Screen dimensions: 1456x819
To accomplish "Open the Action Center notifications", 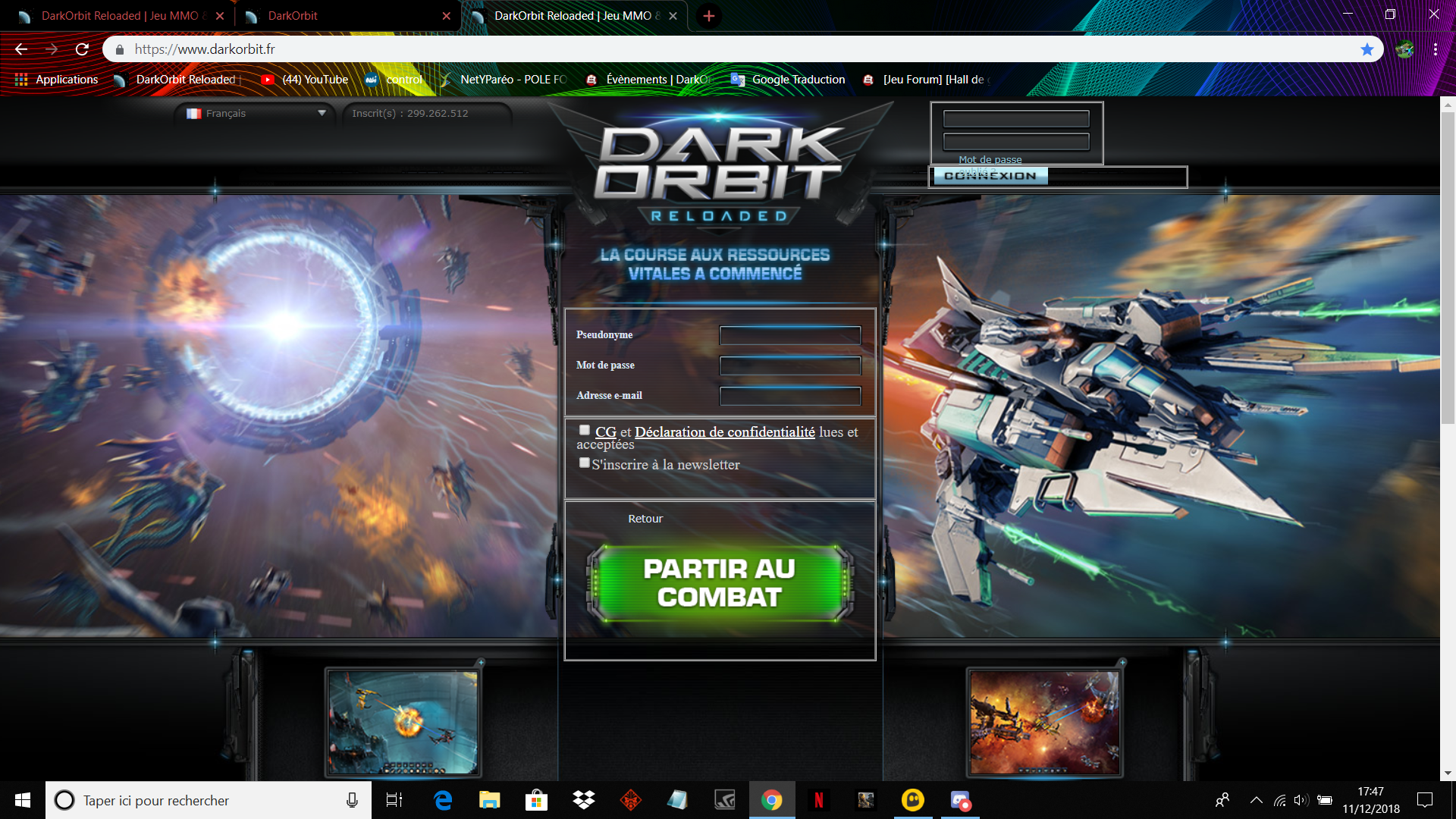I will [1425, 800].
